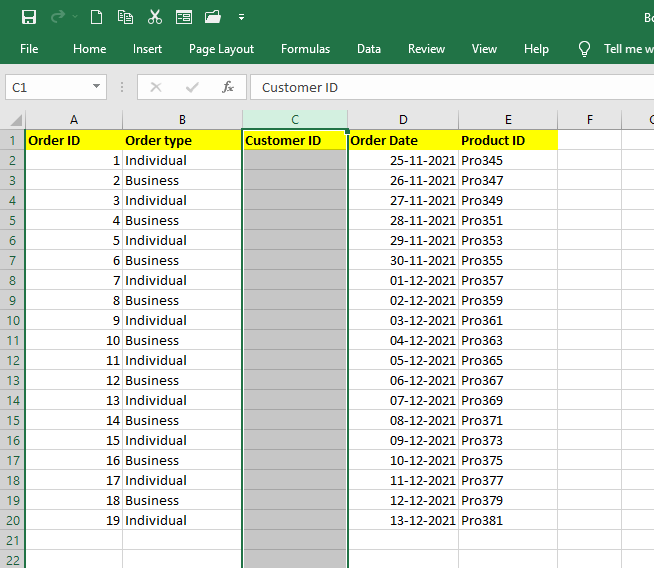Click the formula bar showing Customer ID
Image resolution: width=654 pixels, height=568 pixels.
(x=450, y=88)
